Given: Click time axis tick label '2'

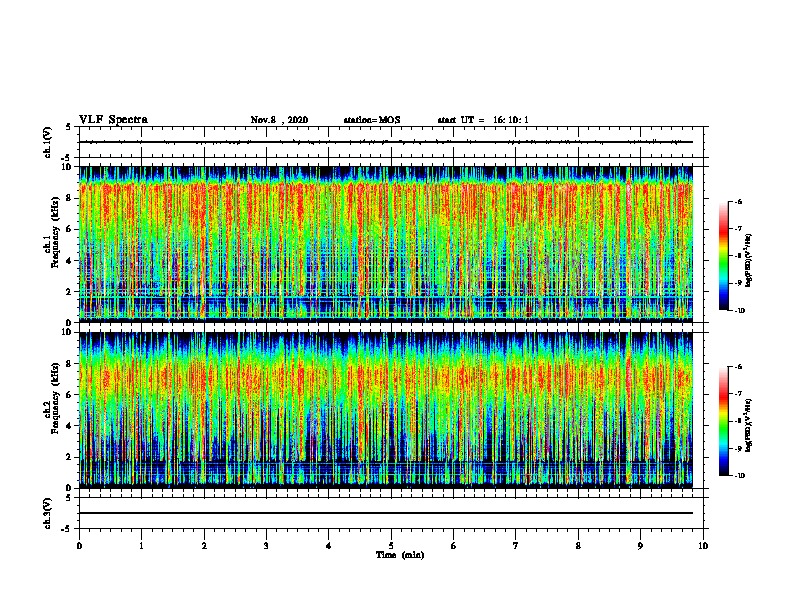Looking at the screenshot, I should (x=204, y=546).
